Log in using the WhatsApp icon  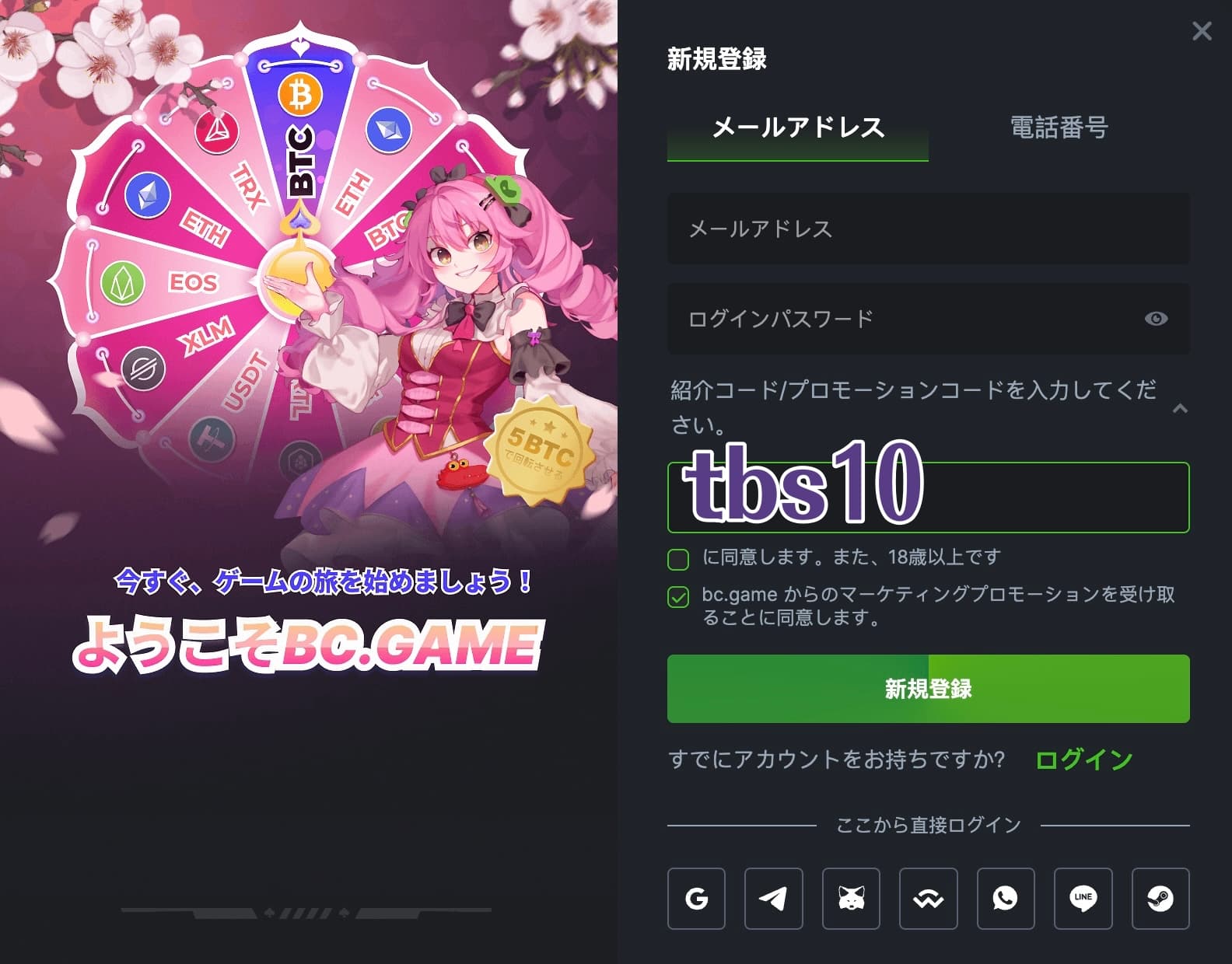(x=1006, y=899)
